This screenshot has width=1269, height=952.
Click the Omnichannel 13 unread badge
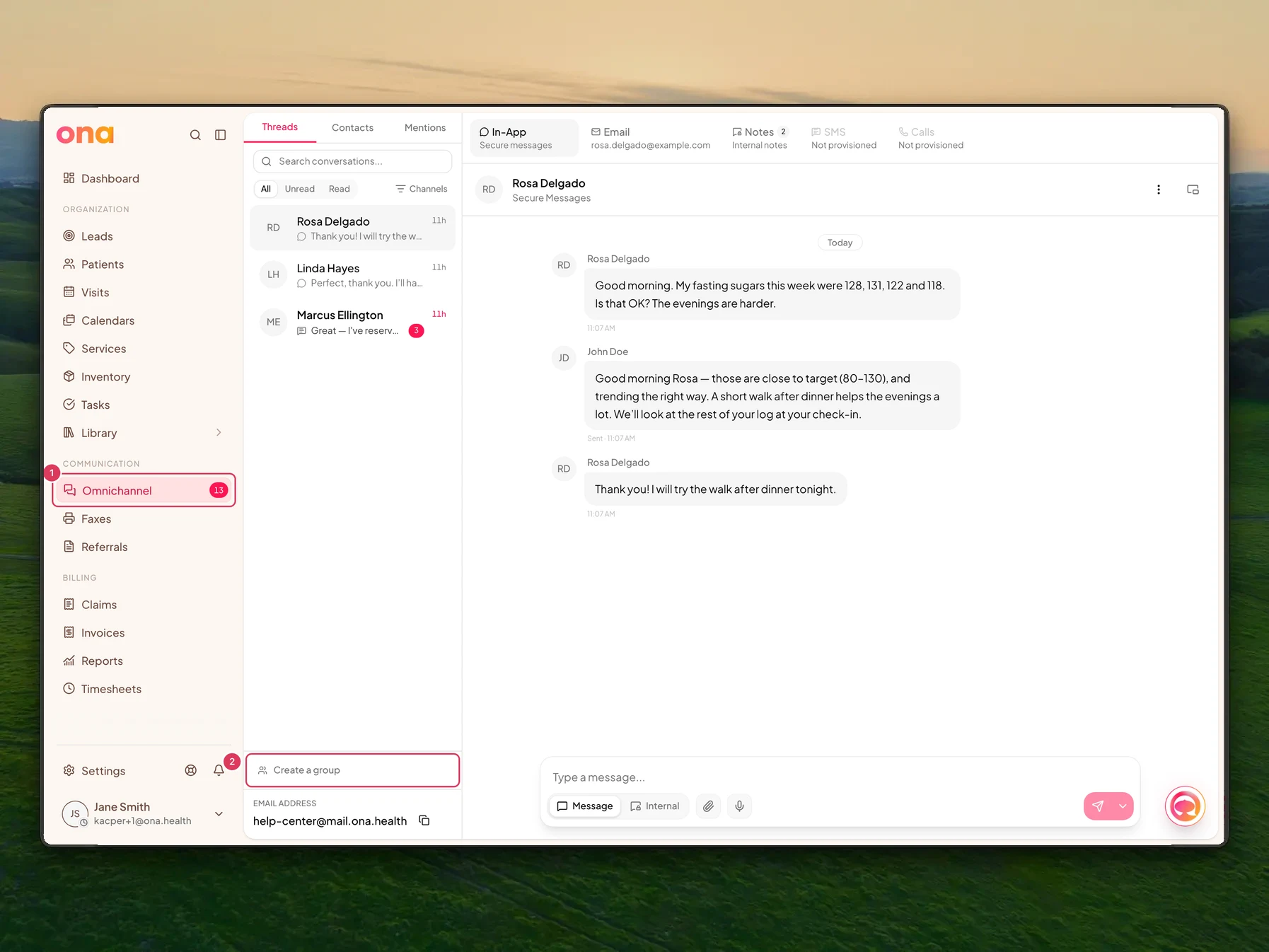coord(219,490)
